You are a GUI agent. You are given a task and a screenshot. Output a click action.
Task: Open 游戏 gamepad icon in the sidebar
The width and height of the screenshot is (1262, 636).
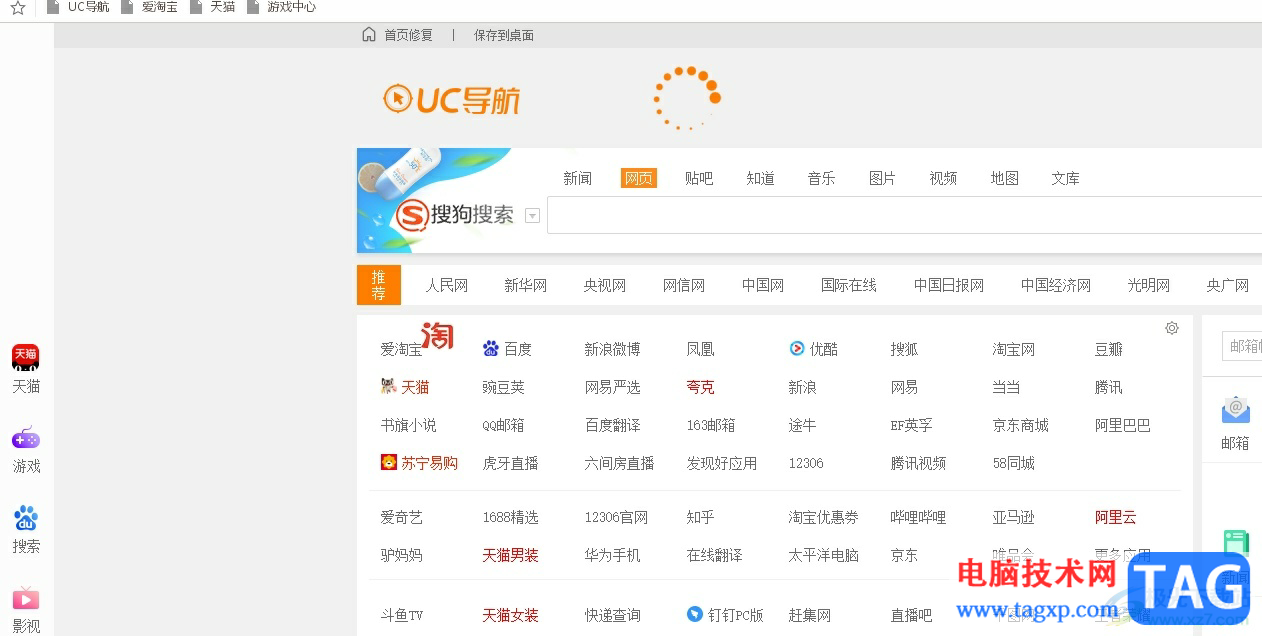(25, 438)
